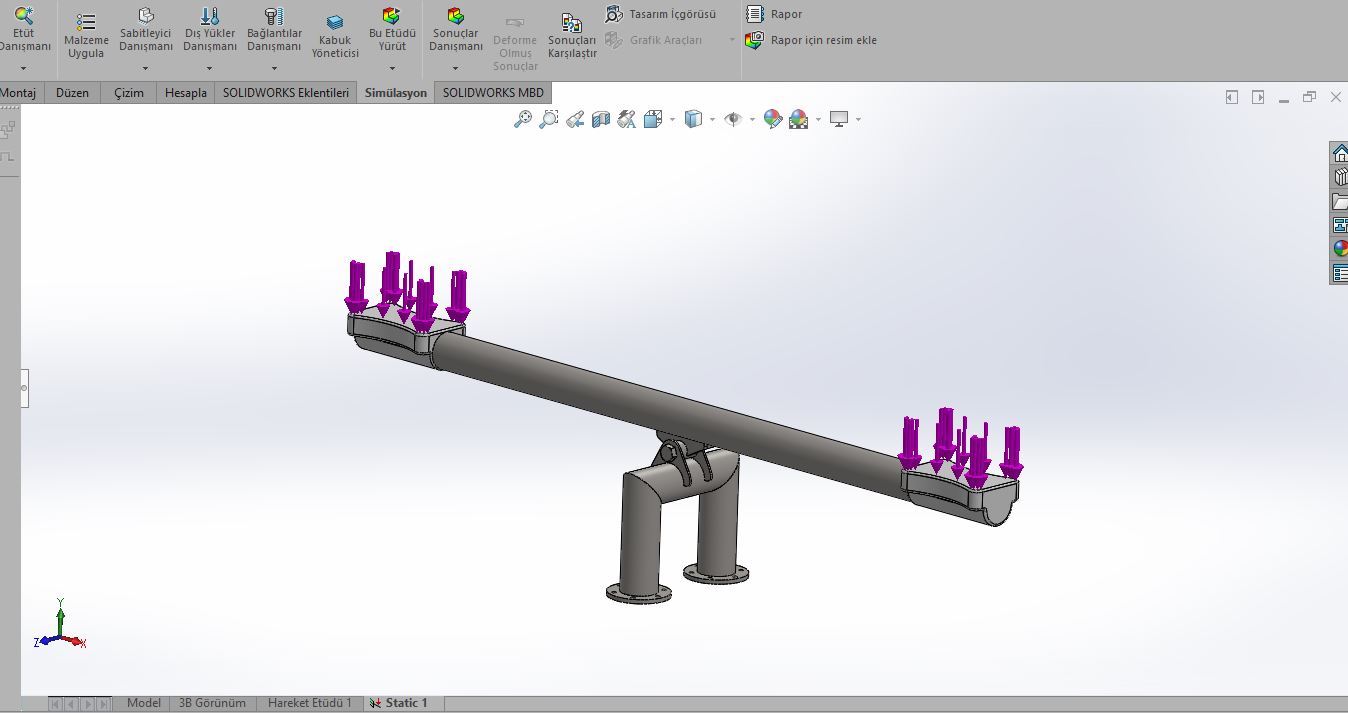Open Custom Properties task pane icon
This screenshot has width=1348, height=713.
point(1339,273)
